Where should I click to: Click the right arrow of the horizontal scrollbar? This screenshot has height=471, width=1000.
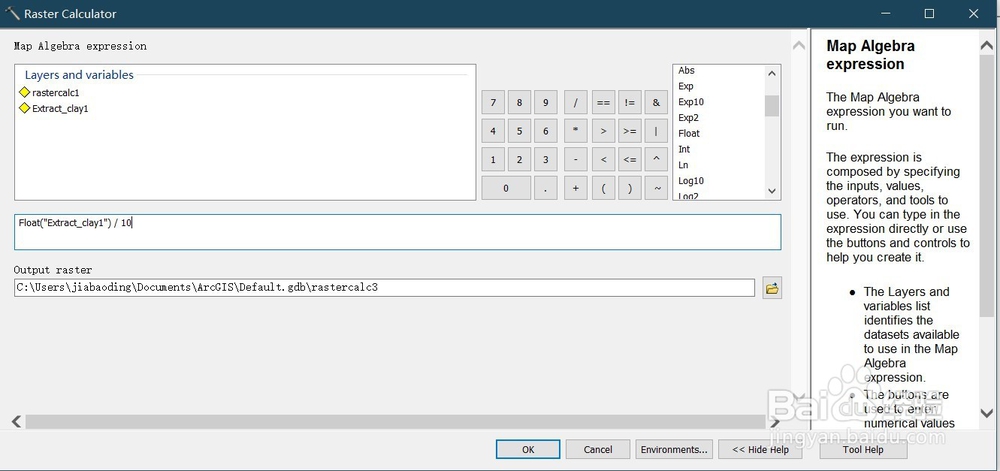coord(775,421)
